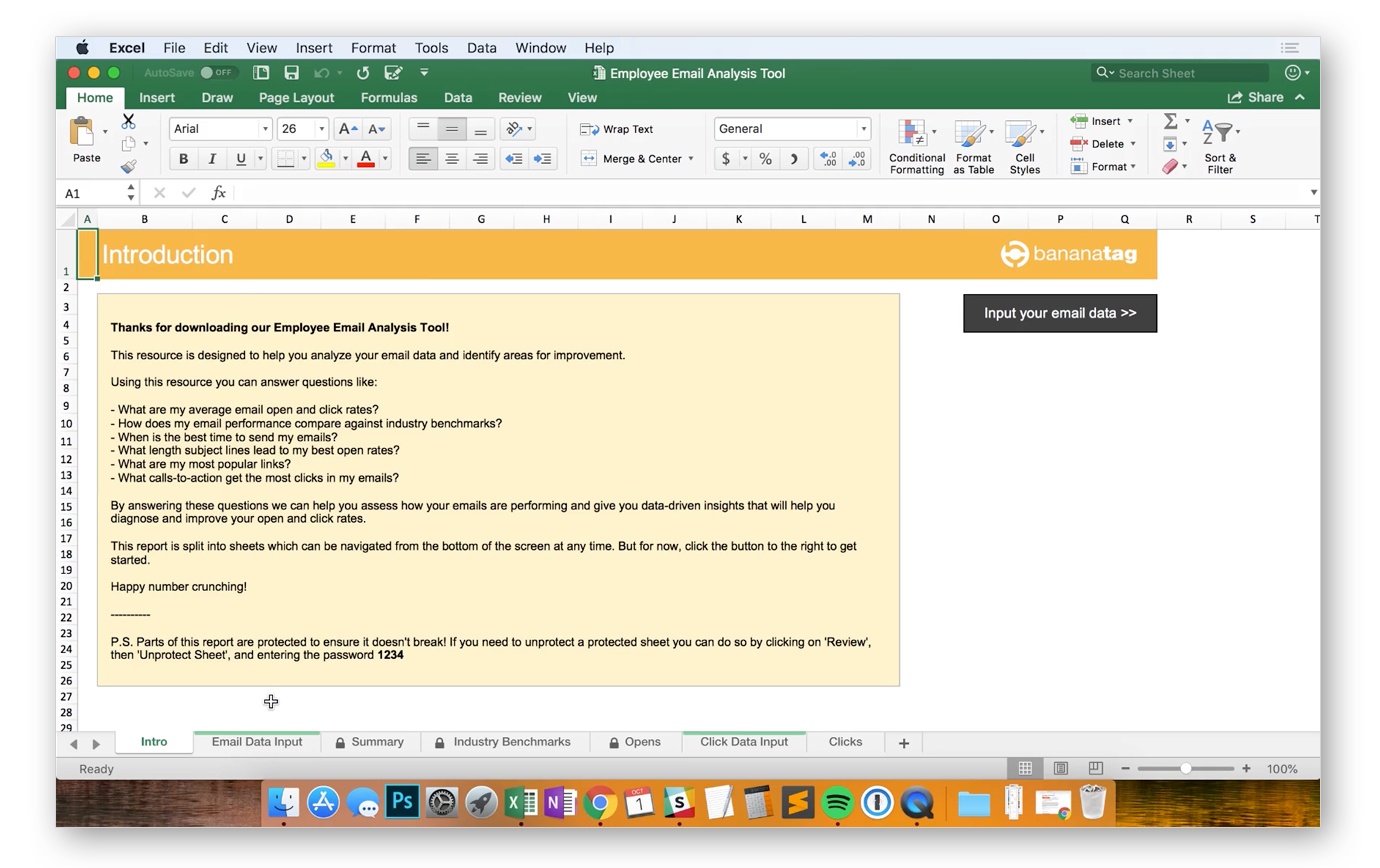The image size is (1380, 868).
Task: Click the Decrease Decimal icon
Action: click(857, 159)
